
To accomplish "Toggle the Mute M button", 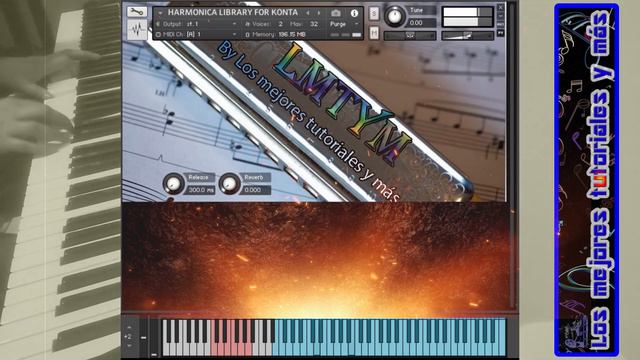I will pos(374,33).
